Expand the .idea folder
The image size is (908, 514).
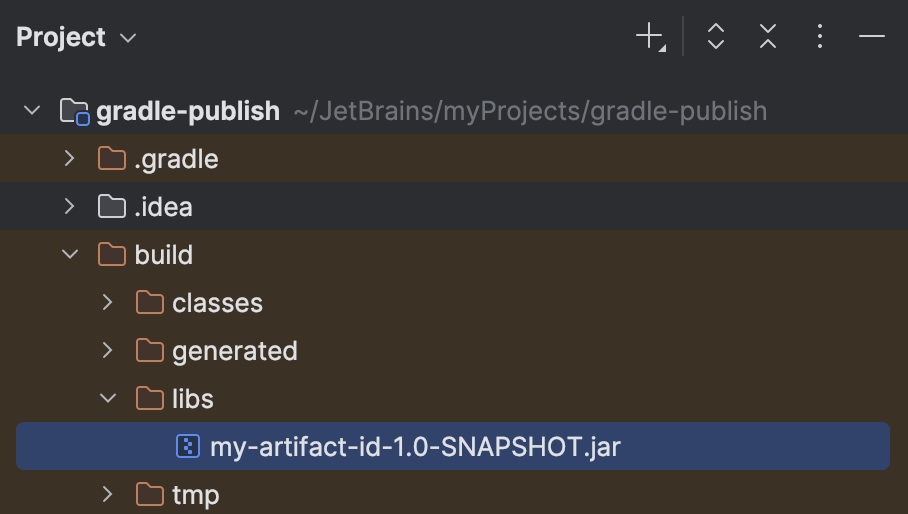click(70, 207)
